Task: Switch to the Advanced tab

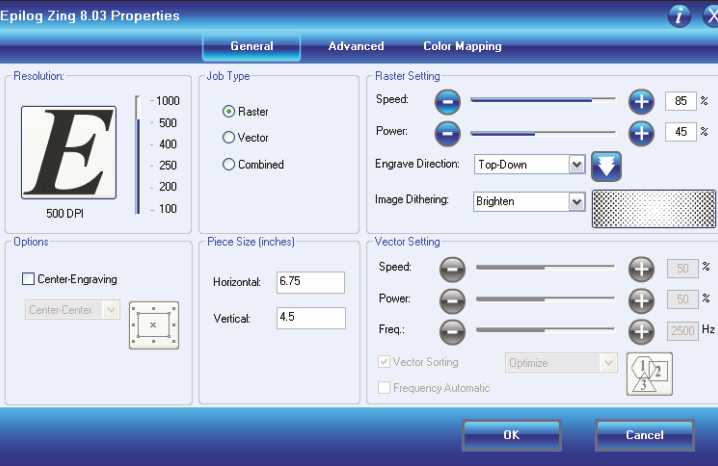Action: click(x=356, y=46)
